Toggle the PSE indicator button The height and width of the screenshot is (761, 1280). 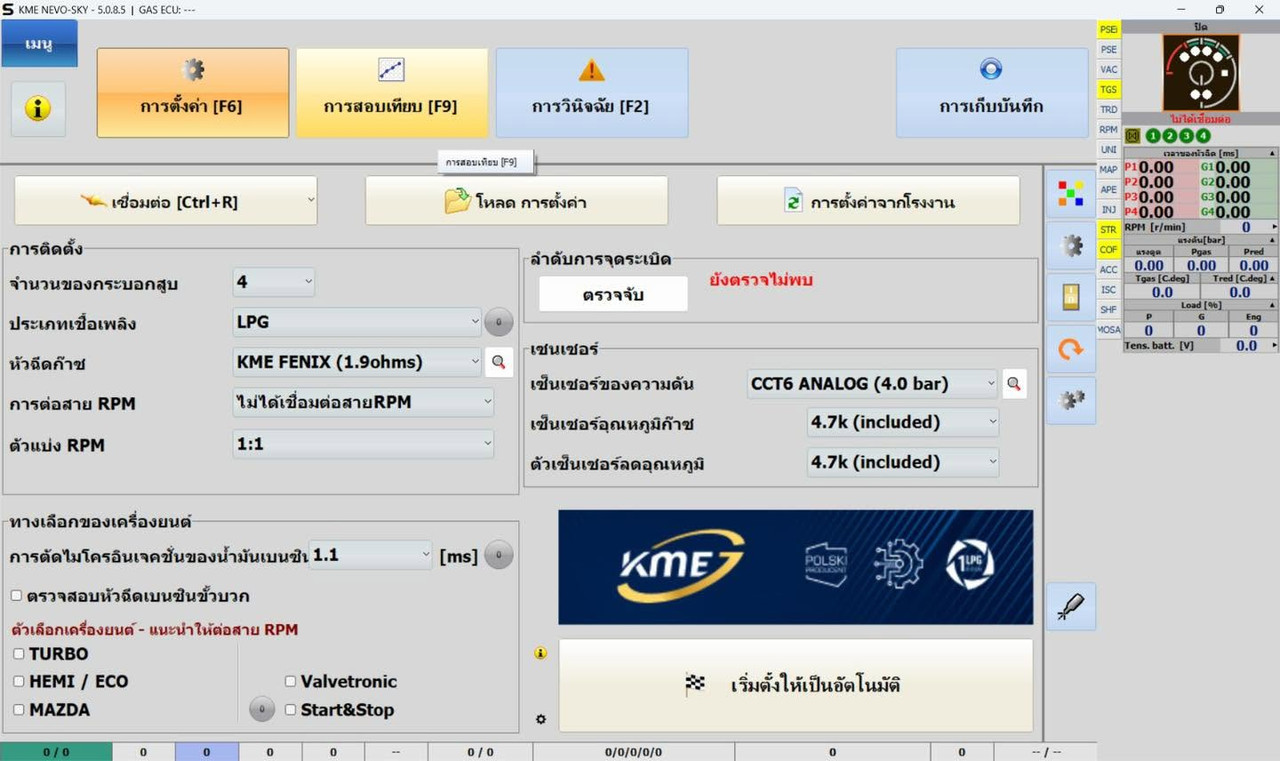tap(1109, 49)
